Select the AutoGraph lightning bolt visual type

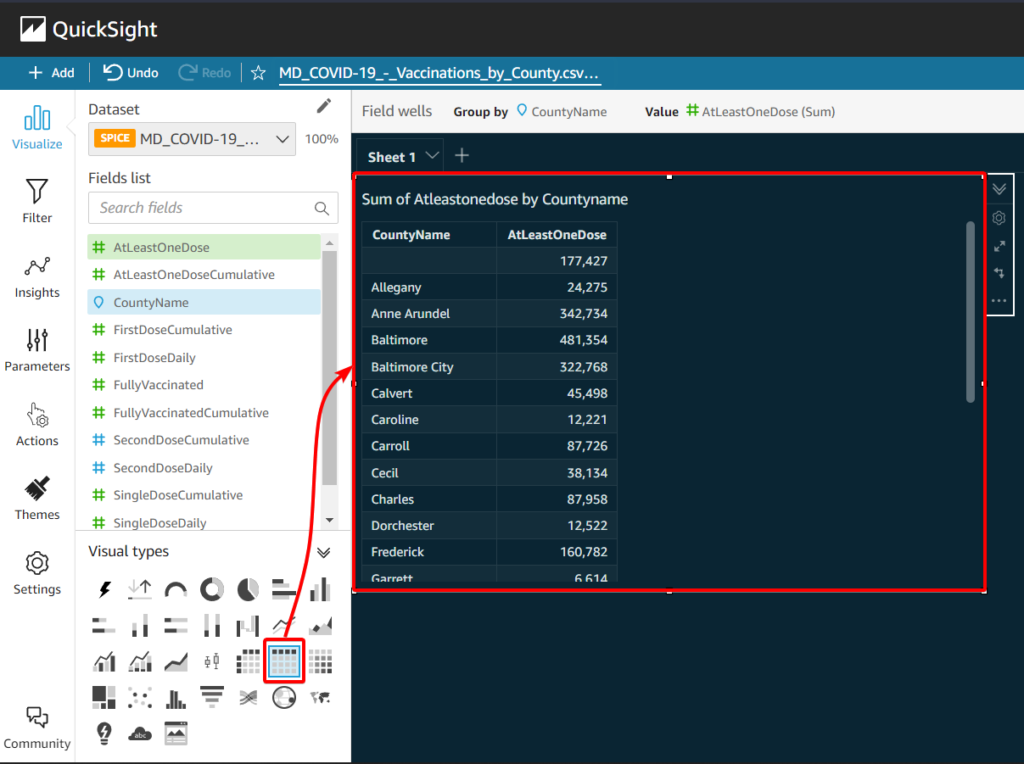point(104,588)
